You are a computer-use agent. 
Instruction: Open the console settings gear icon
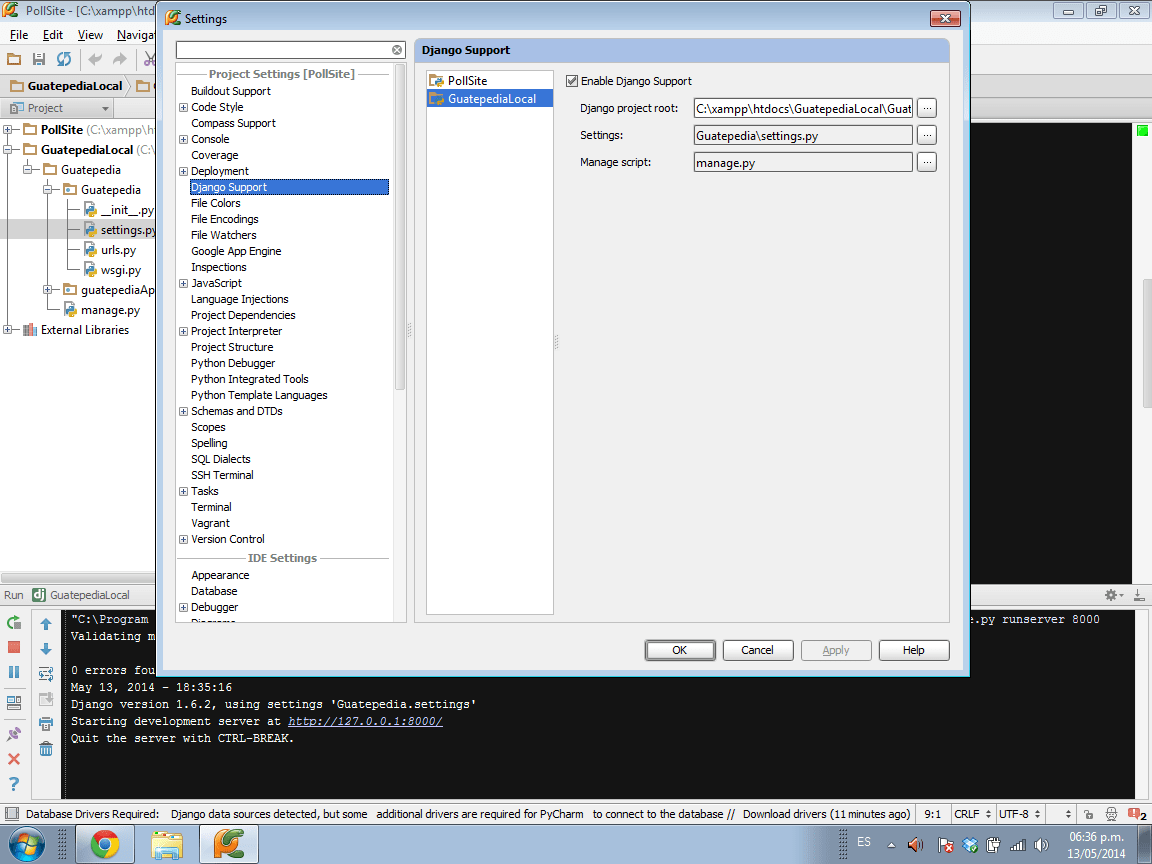(1110, 594)
